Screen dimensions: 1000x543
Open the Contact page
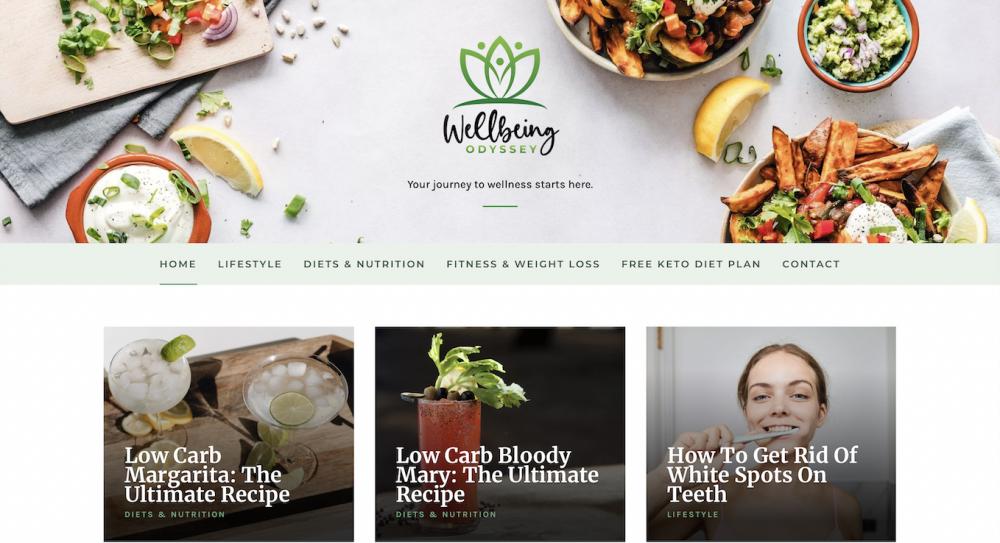tap(811, 264)
